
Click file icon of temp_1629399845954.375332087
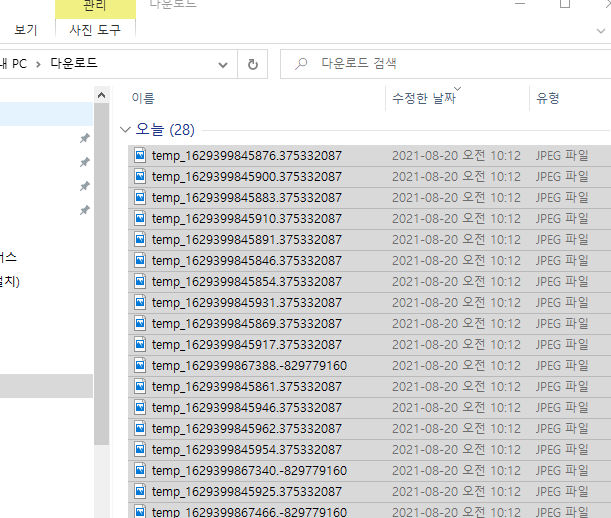[140, 450]
